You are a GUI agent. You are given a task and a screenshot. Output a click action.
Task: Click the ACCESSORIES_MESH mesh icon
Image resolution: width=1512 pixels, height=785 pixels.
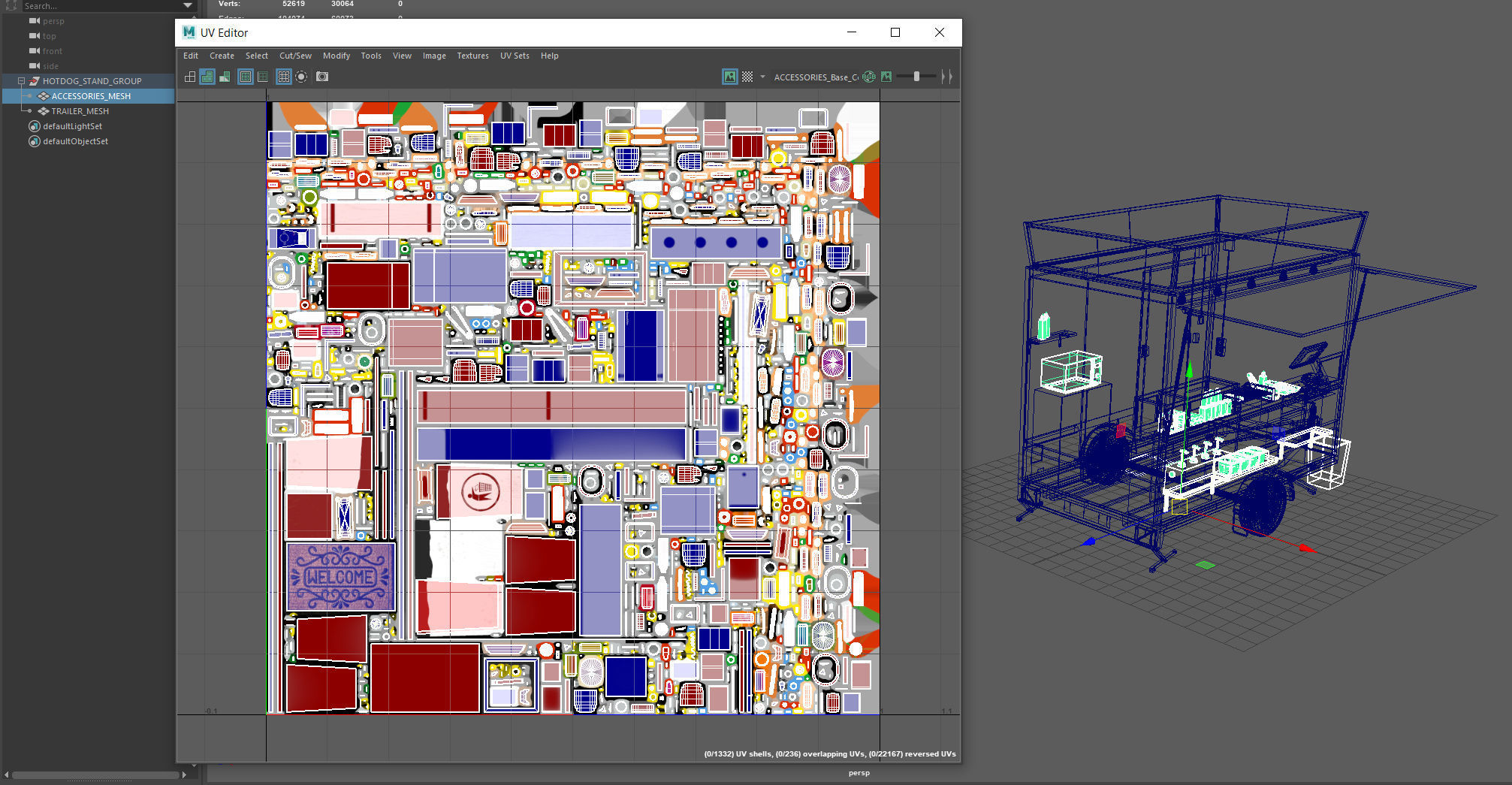click(x=44, y=96)
